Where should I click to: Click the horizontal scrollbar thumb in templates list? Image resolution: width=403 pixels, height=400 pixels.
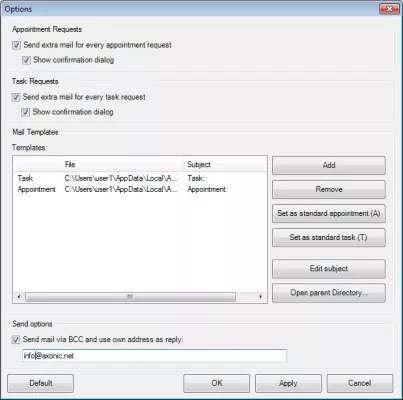pyautogui.click(x=130, y=297)
